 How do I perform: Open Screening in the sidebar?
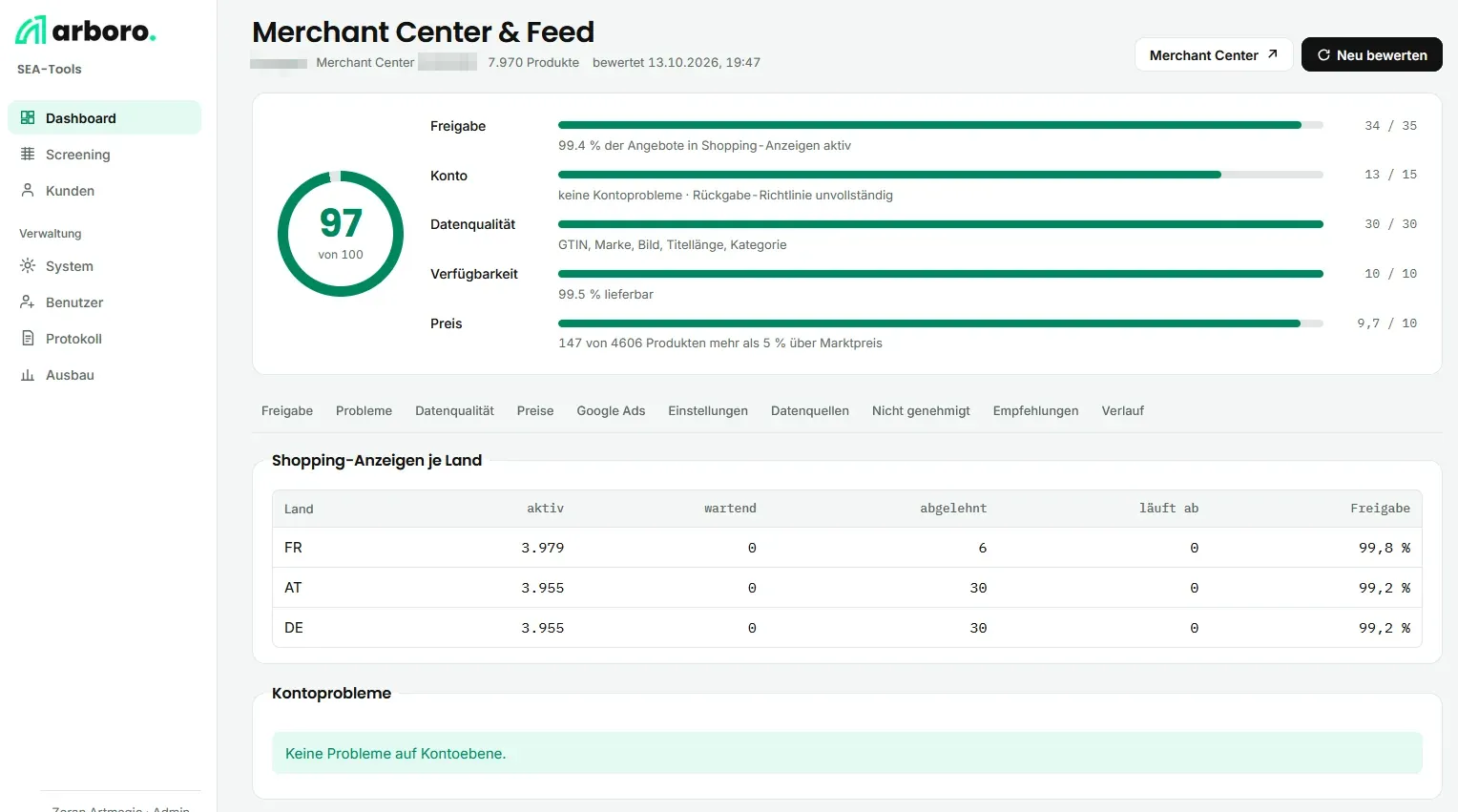pyautogui.click(x=104, y=155)
